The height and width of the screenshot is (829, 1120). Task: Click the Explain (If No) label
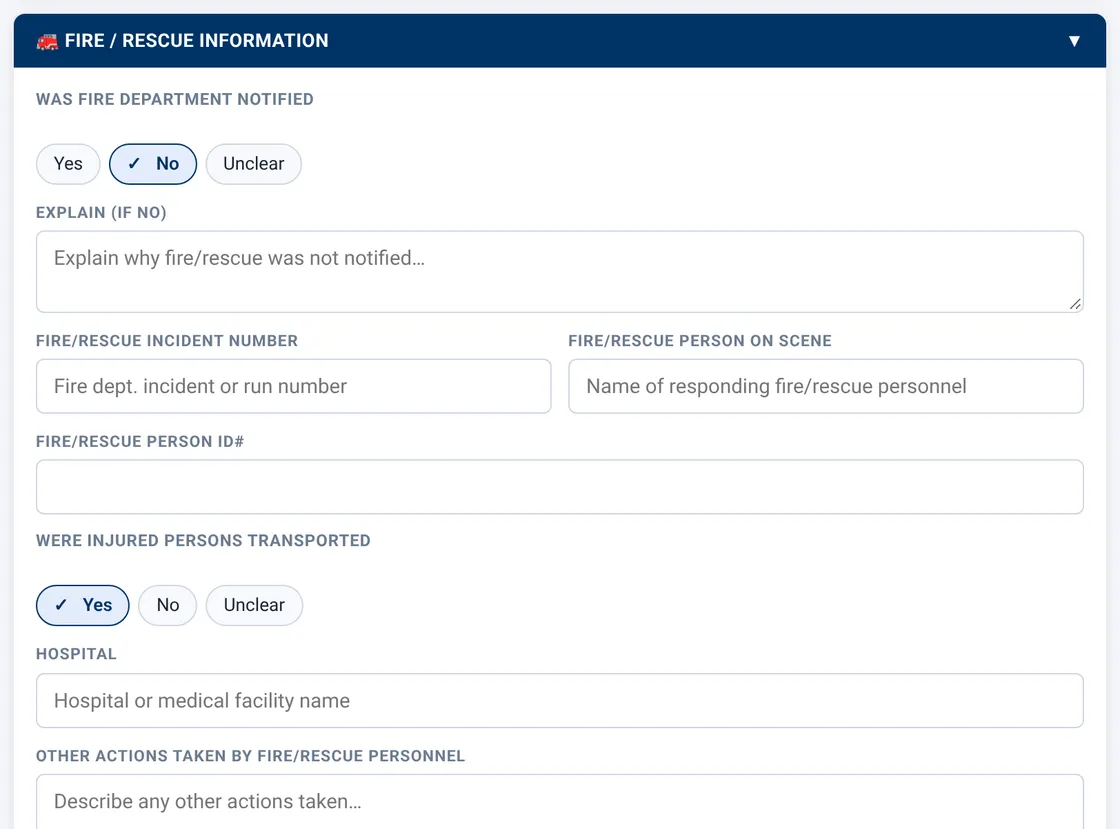101,213
